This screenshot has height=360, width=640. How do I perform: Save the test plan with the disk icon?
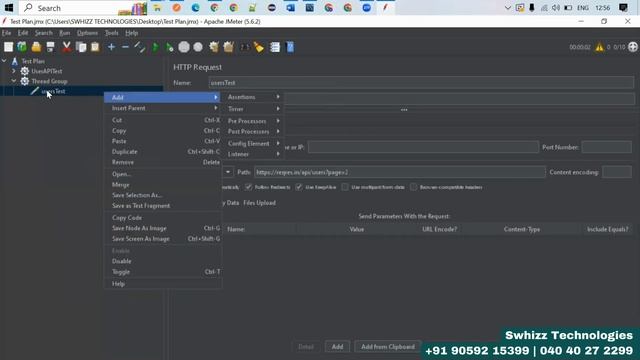(x=50, y=47)
